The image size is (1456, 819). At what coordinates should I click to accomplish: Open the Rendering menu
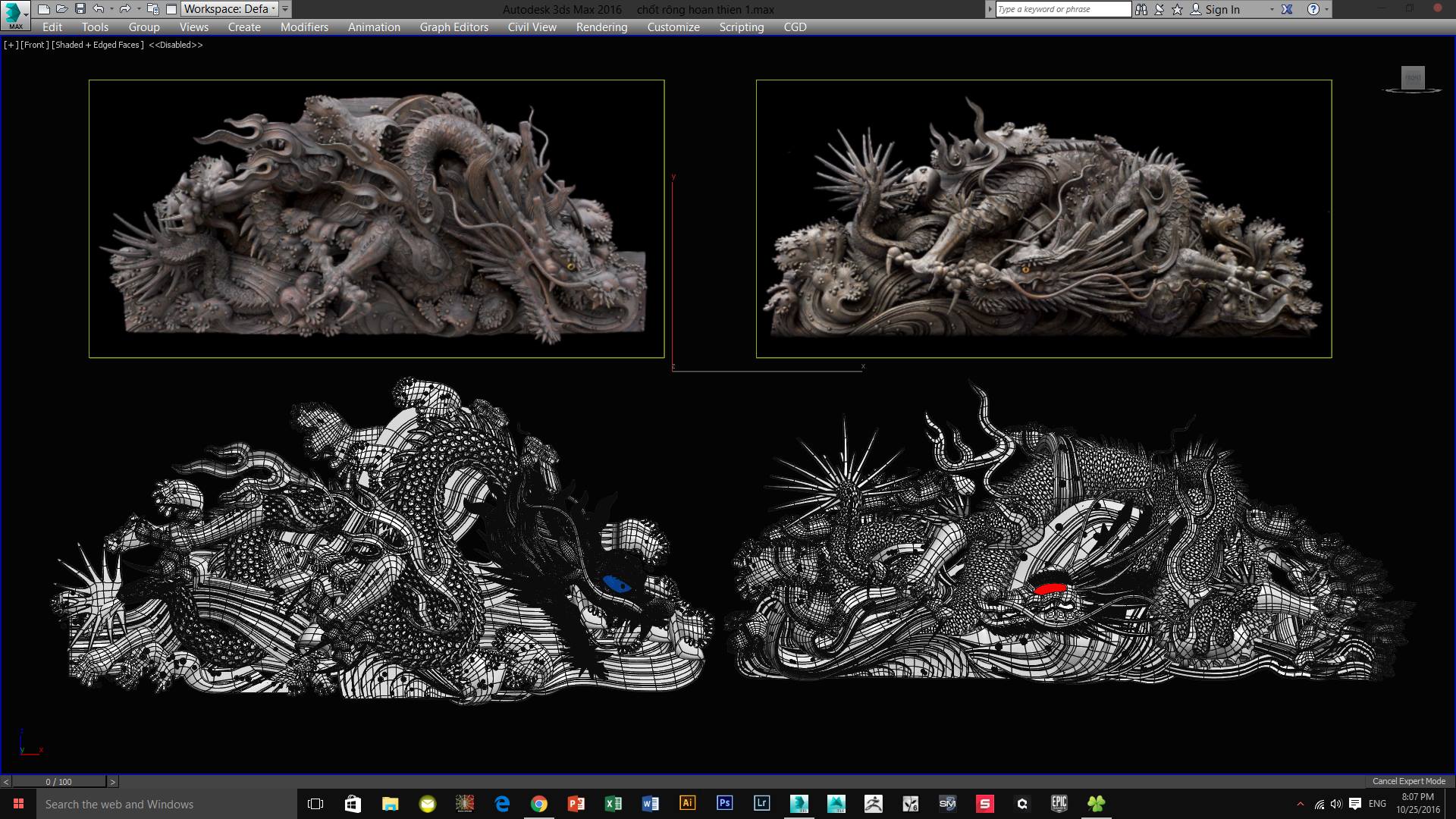601,27
